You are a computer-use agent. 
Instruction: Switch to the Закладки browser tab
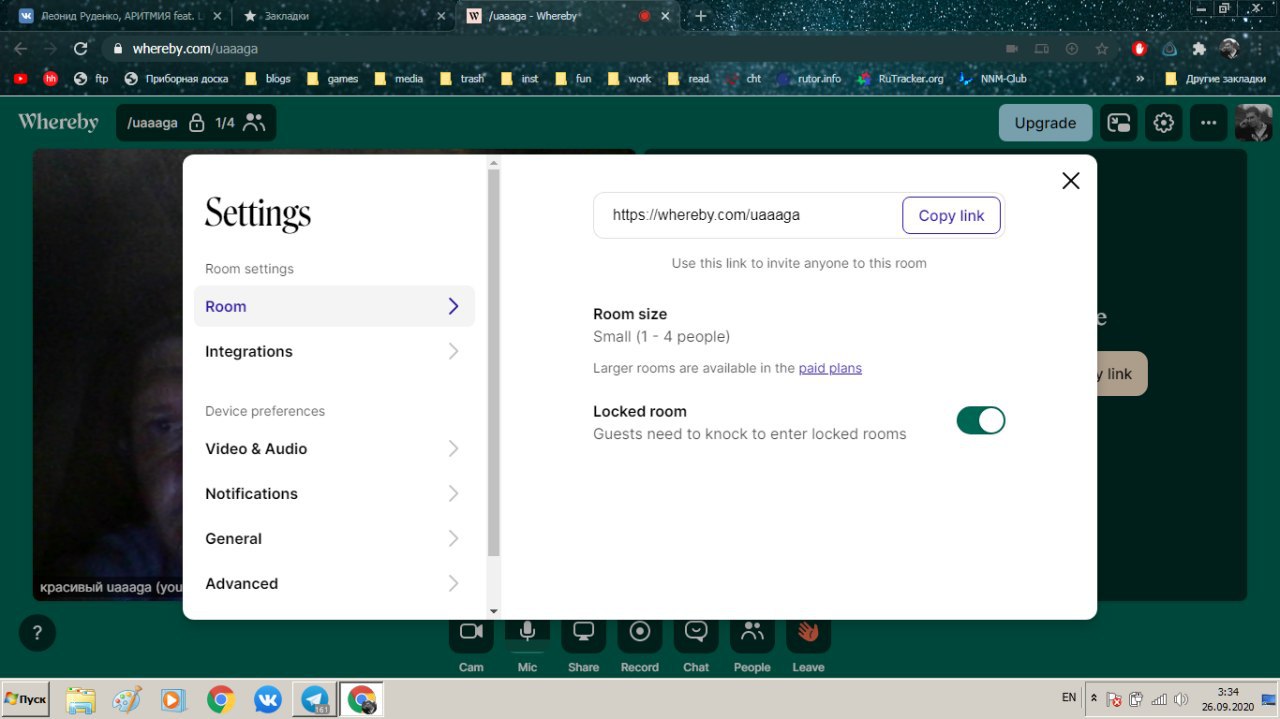(x=344, y=16)
